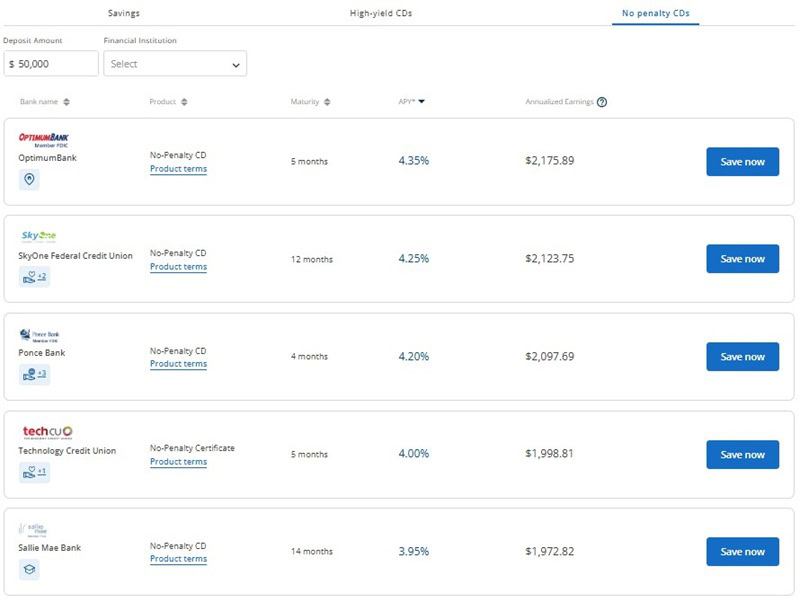This screenshot has width=800, height=602.
Task: Click OptimumBank location pin icon
Action: pyautogui.click(x=29, y=180)
